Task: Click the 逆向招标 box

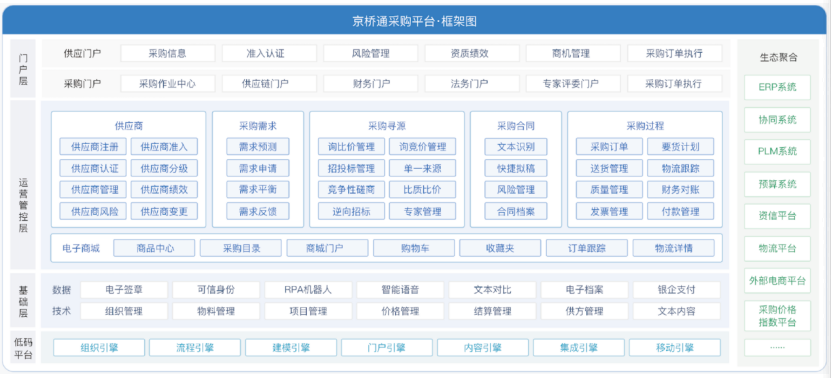Action: (351, 211)
